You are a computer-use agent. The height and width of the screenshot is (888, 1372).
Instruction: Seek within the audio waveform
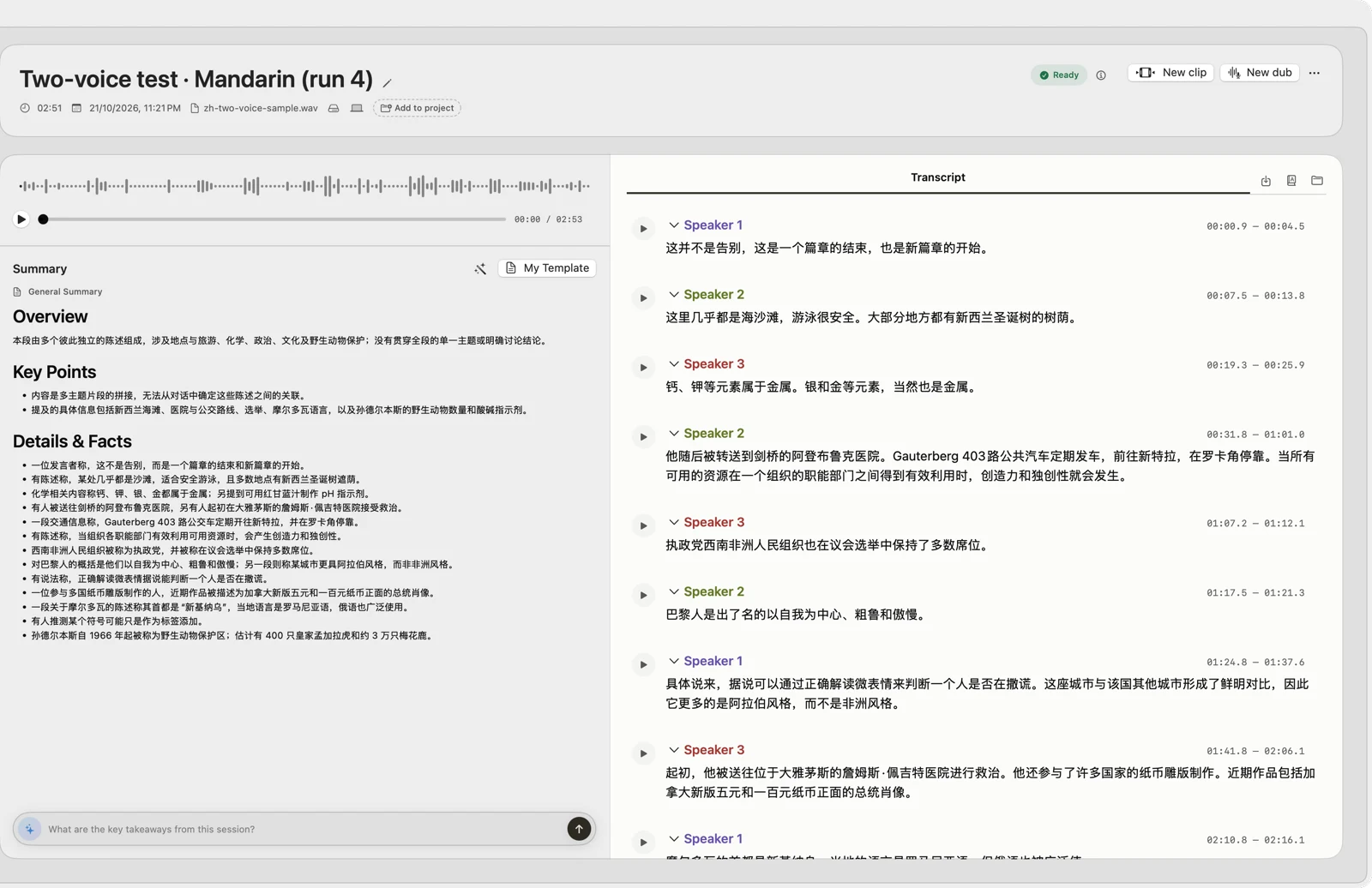click(304, 186)
